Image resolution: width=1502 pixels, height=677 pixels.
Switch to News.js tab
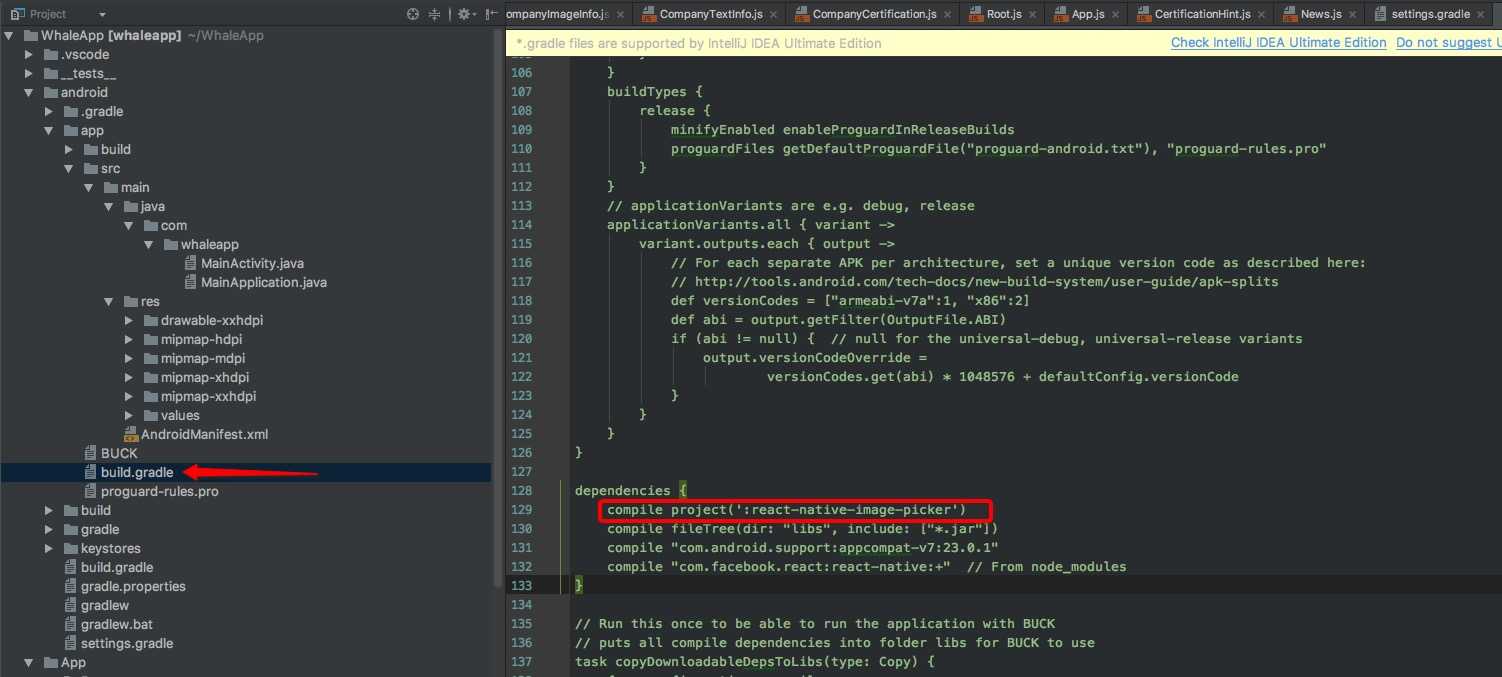pos(1320,14)
